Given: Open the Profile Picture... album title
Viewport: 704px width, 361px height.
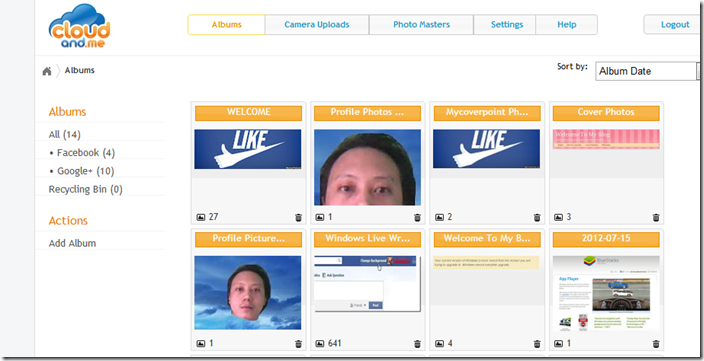Looking at the screenshot, I should point(248,239).
